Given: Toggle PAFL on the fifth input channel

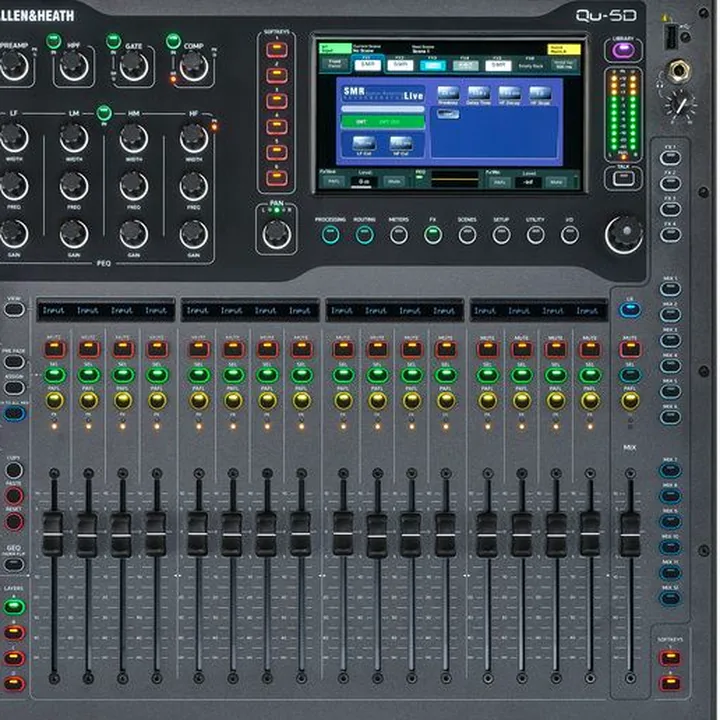Looking at the screenshot, I should click(199, 401).
